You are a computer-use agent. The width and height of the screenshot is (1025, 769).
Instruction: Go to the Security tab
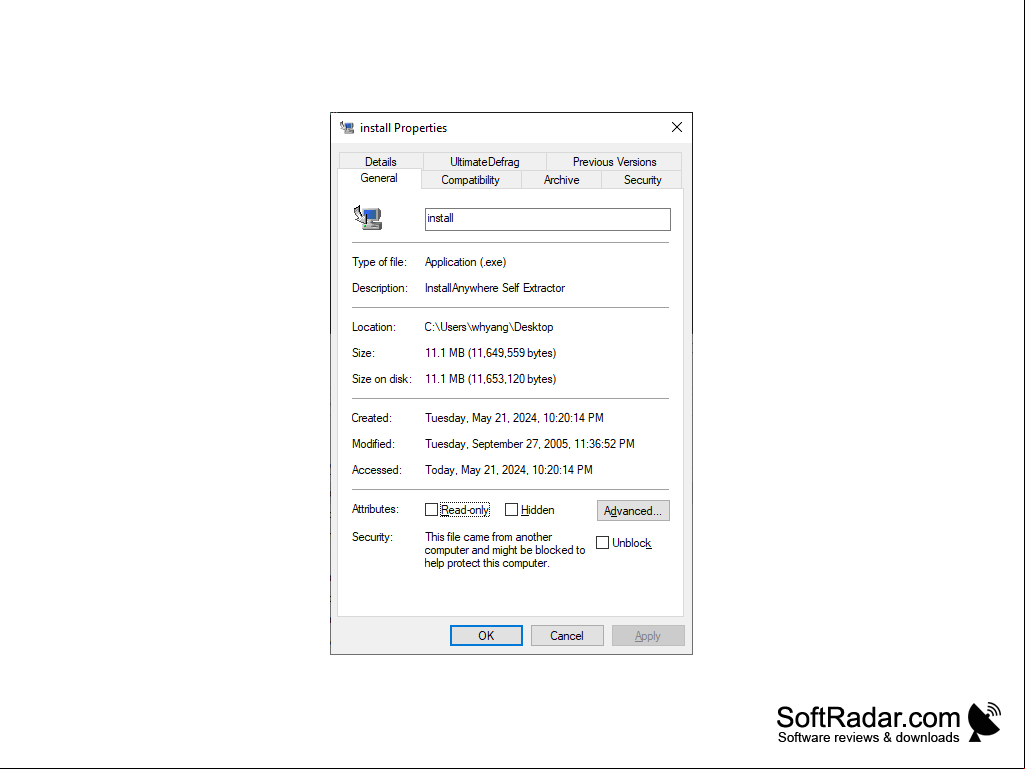pos(642,180)
